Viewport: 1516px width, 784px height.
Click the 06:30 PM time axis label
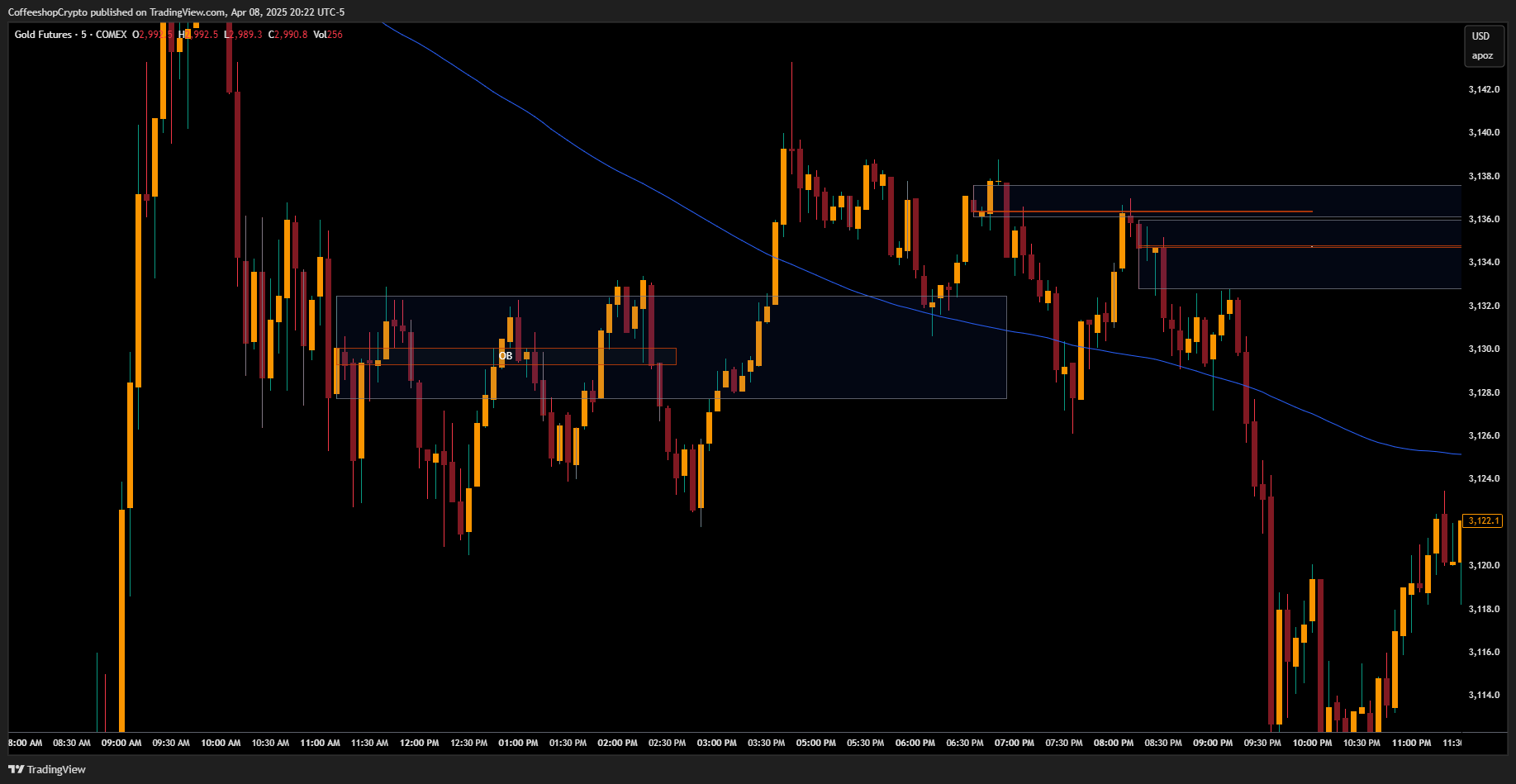(x=965, y=743)
